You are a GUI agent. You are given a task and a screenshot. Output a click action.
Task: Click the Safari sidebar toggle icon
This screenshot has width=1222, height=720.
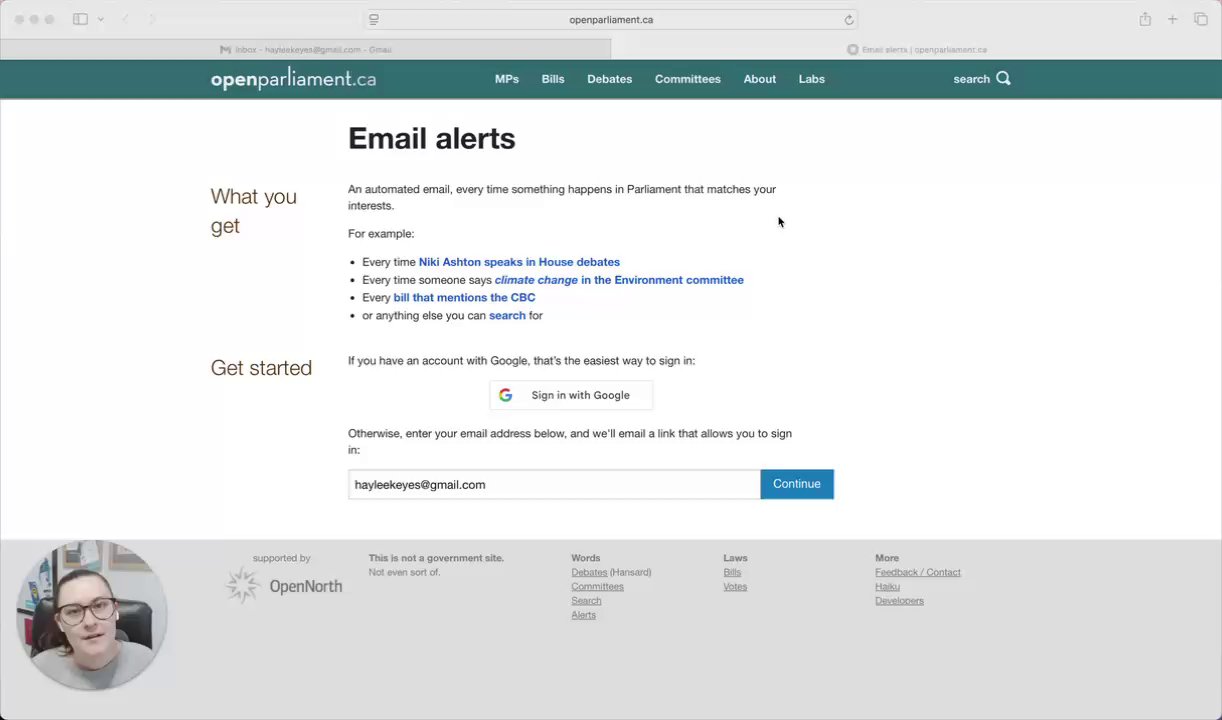pyautogui.click(x=80, y=19)
